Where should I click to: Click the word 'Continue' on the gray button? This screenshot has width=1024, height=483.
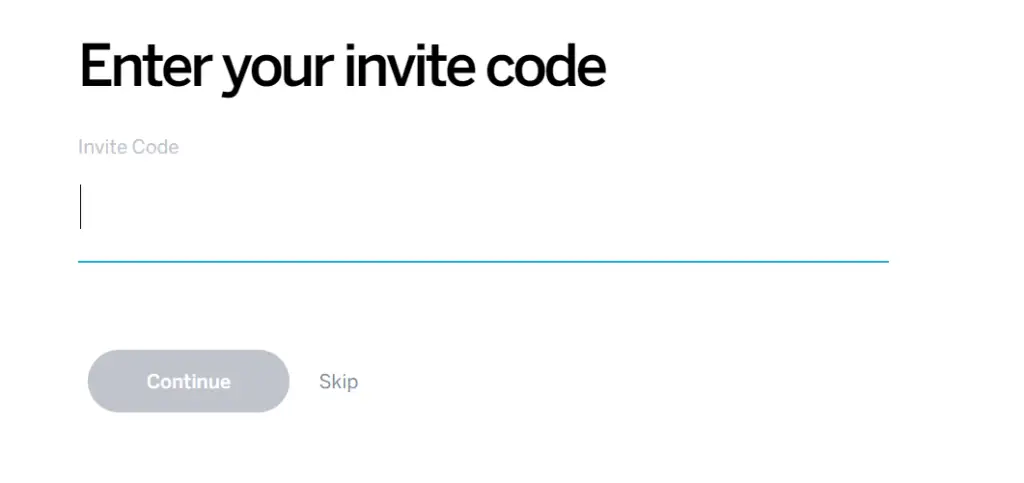click(189, 381)
